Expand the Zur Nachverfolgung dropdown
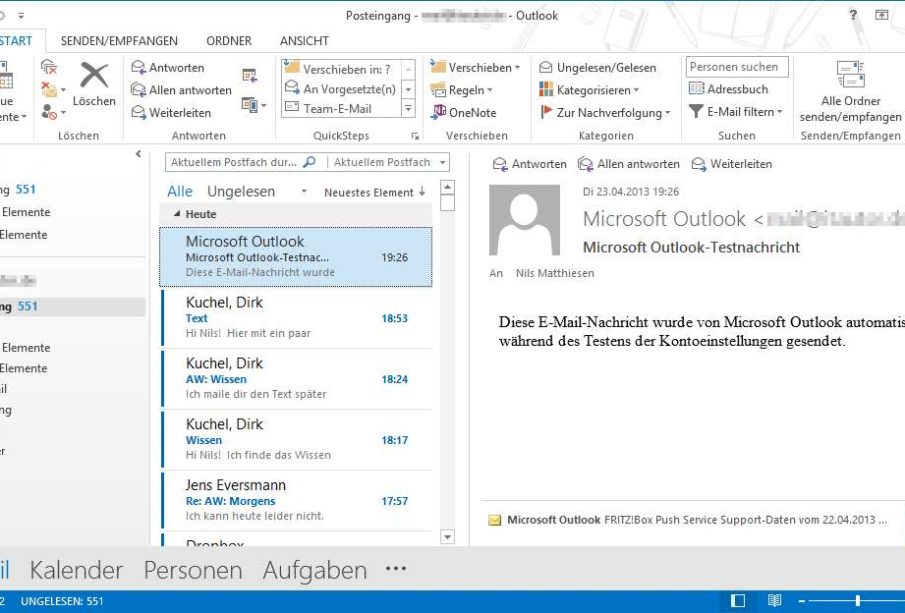Image resolution: width=905 pixels, height=613 pixels. click(605, 112)
